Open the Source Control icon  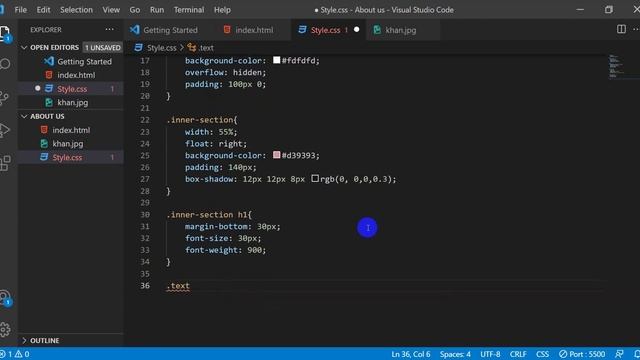pyautogui.click(x=4, y=98)
